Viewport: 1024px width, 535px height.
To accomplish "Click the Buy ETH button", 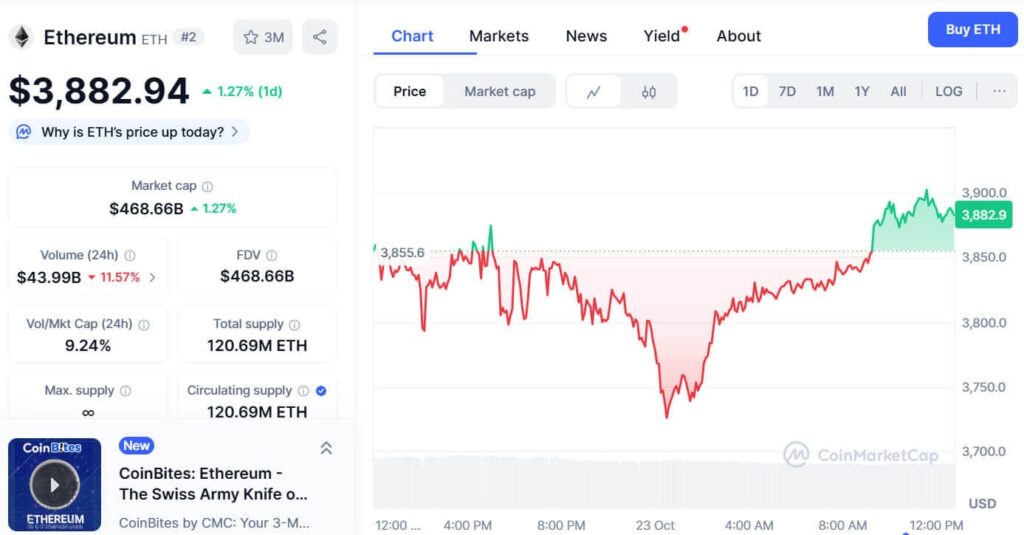I will (x=972, y=30).
